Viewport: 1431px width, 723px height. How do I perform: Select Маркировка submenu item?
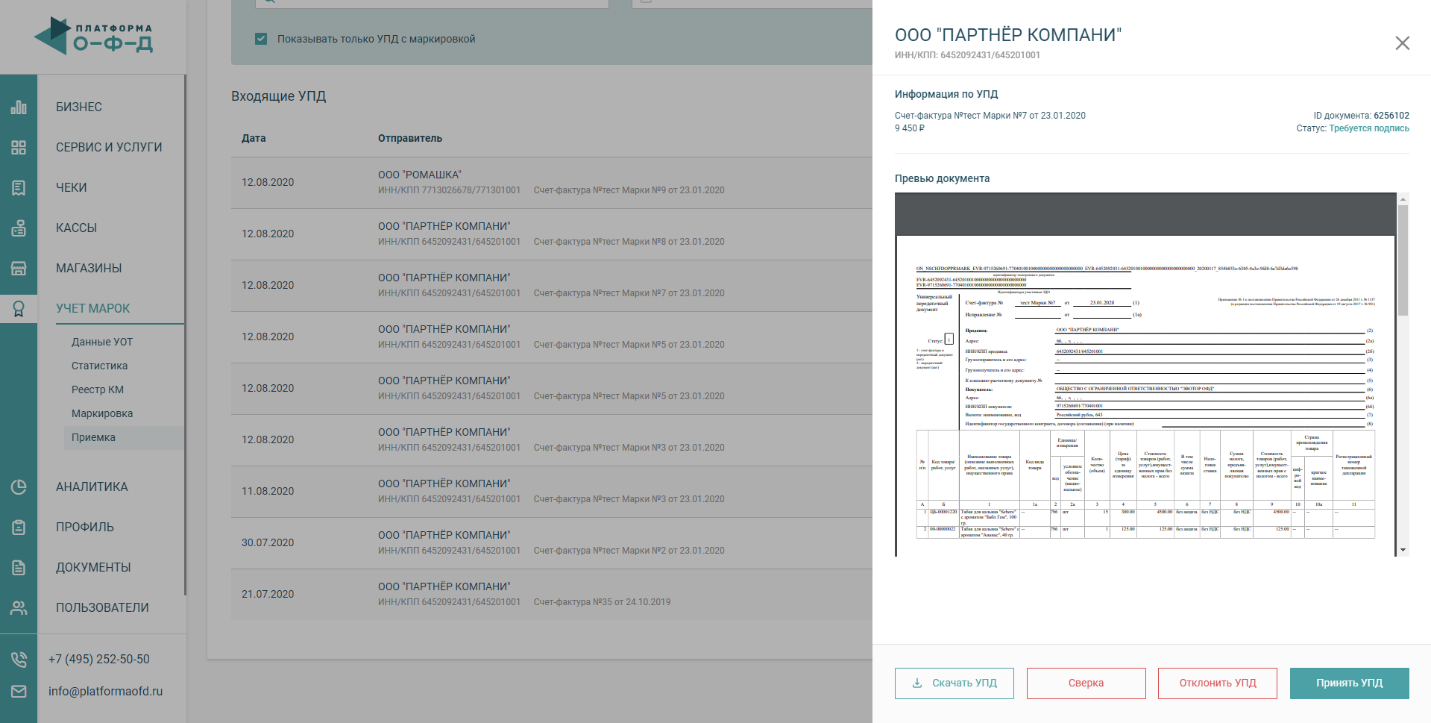[102, 413]
